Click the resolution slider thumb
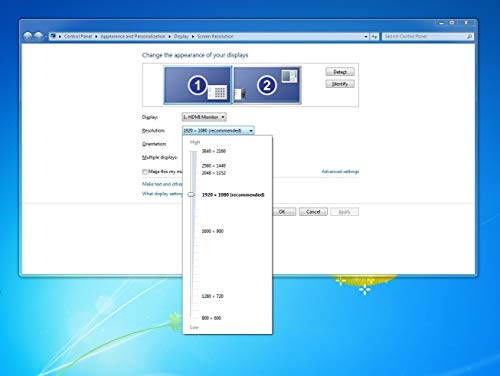The width and height of the screenshot is (500, 376). [x=191, y=195]
